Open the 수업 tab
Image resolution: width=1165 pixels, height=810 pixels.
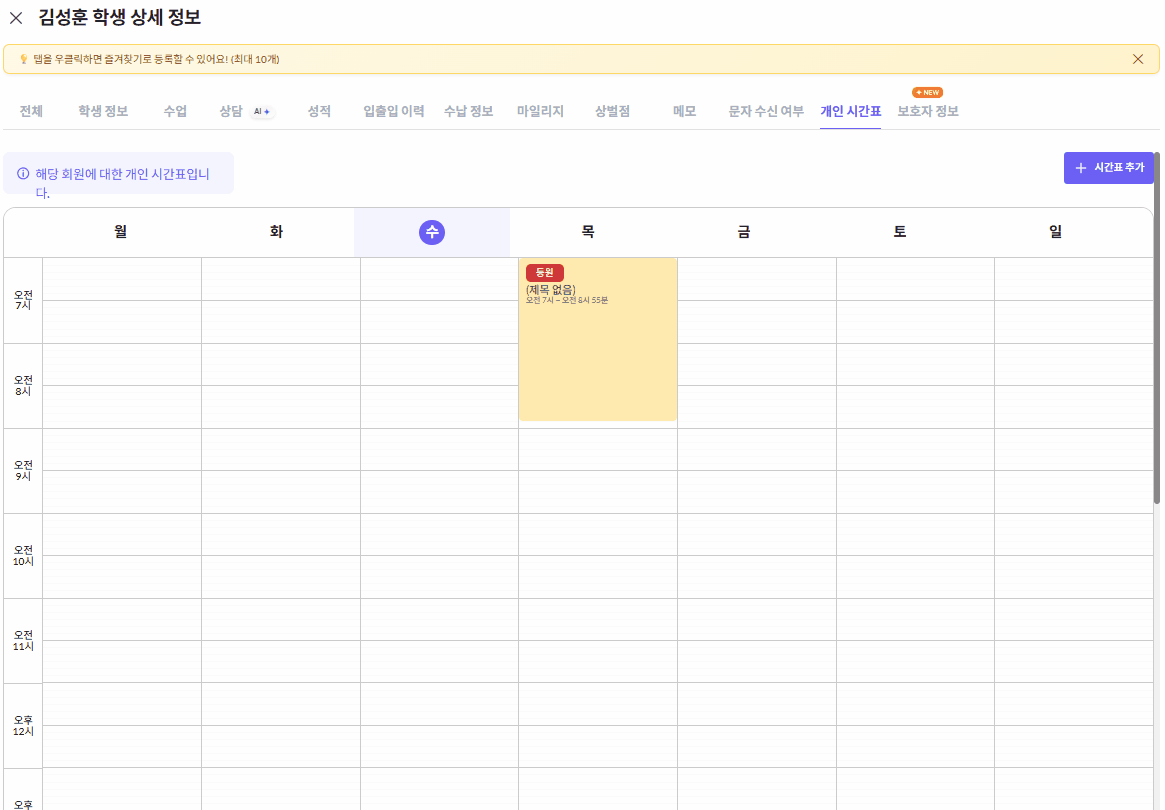[x=175, y=111]
